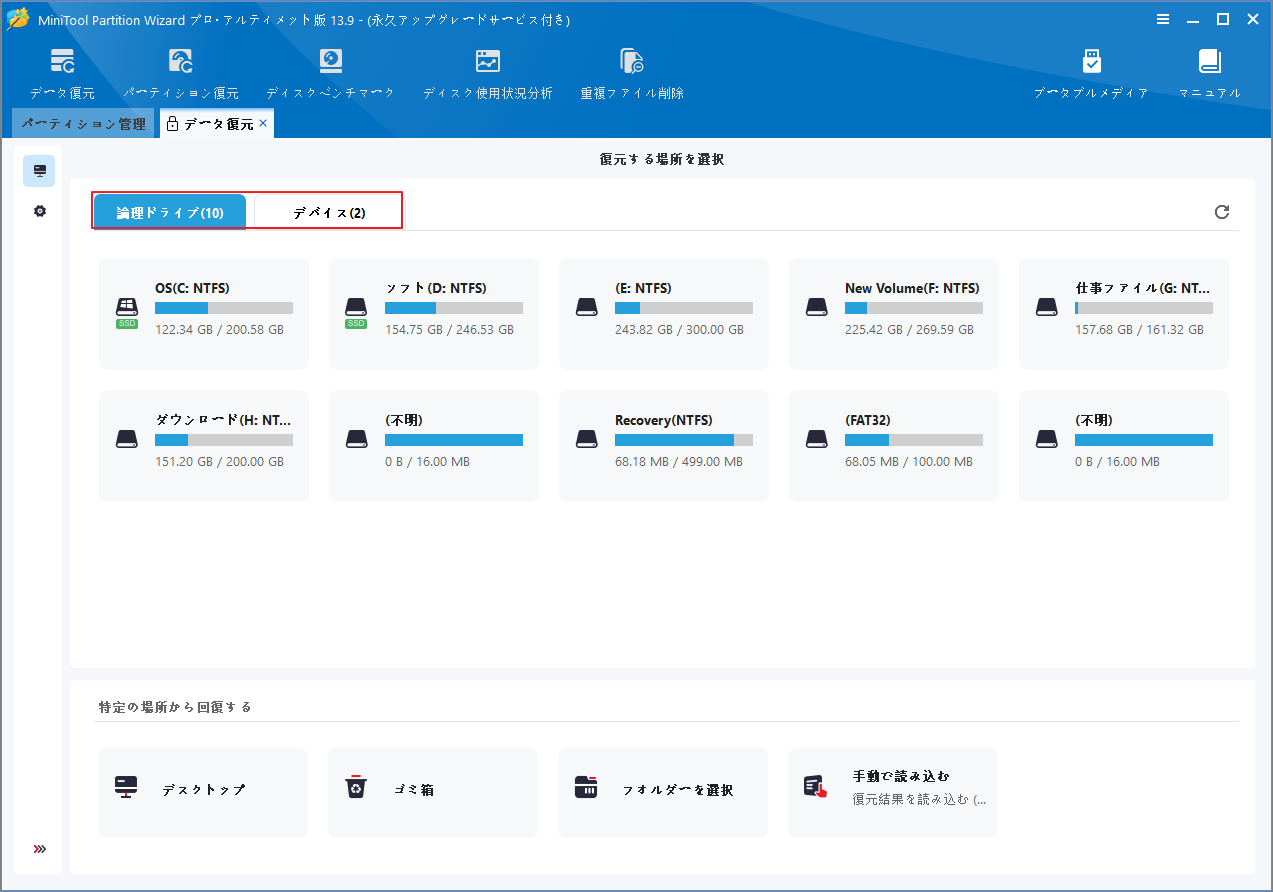Select the デスクトップ recovery location
The height and width of the screenshot is (892, 1273).
[x=203, y=792]
